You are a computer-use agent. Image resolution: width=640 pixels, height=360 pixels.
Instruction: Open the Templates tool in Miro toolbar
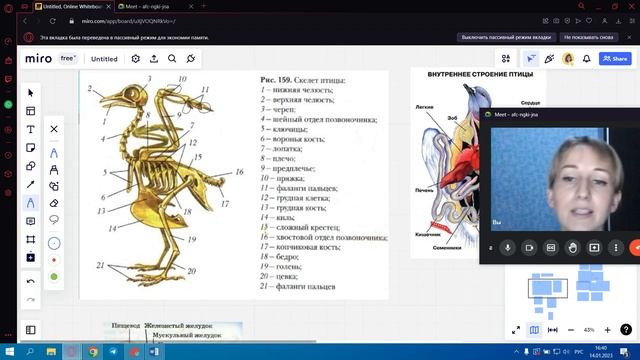[x=31, y=111]
